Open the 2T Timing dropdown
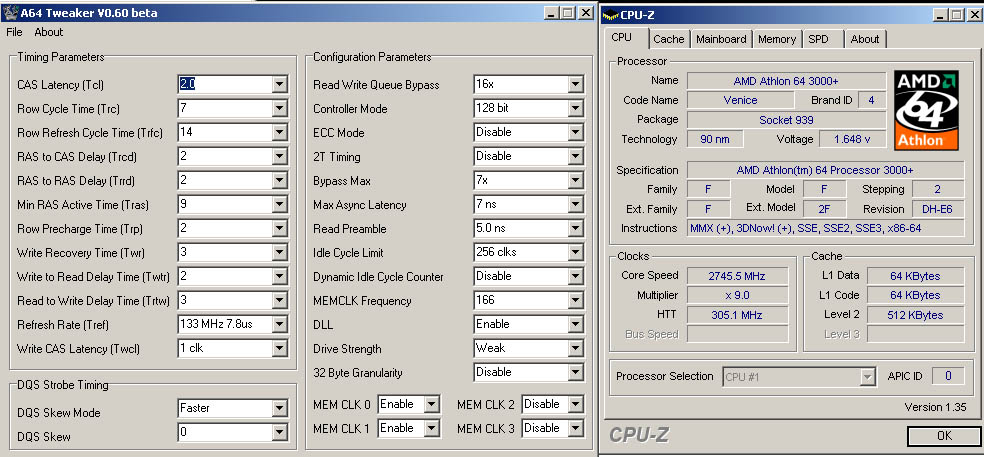Screen dimensions: 984x457 pyautogui.click(x=575, y=157)
